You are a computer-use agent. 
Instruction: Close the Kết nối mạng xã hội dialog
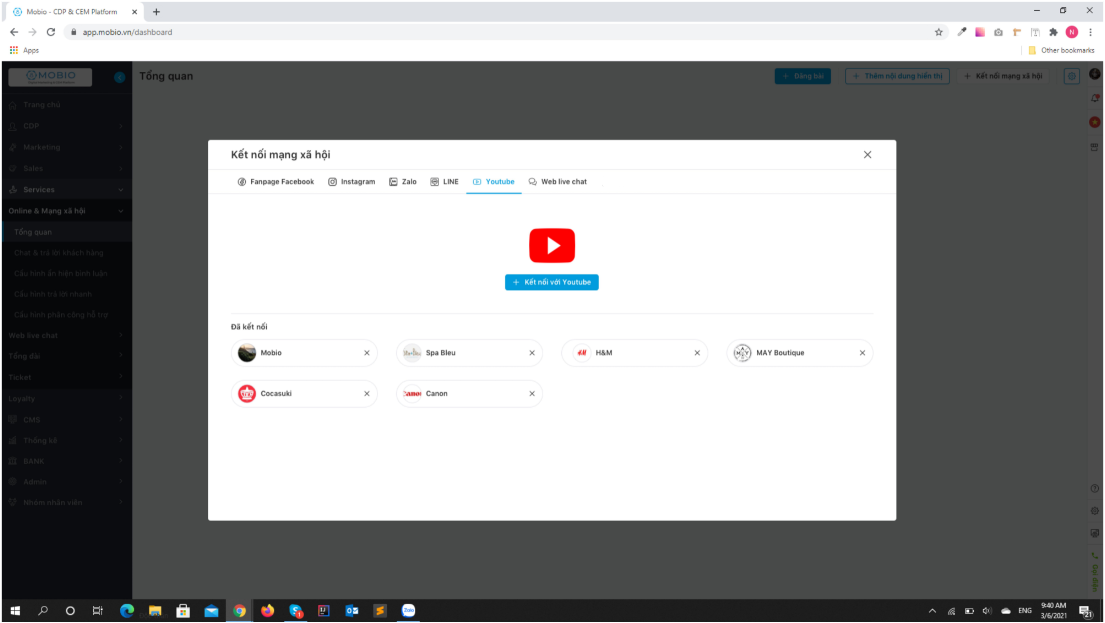coord(868,155)
